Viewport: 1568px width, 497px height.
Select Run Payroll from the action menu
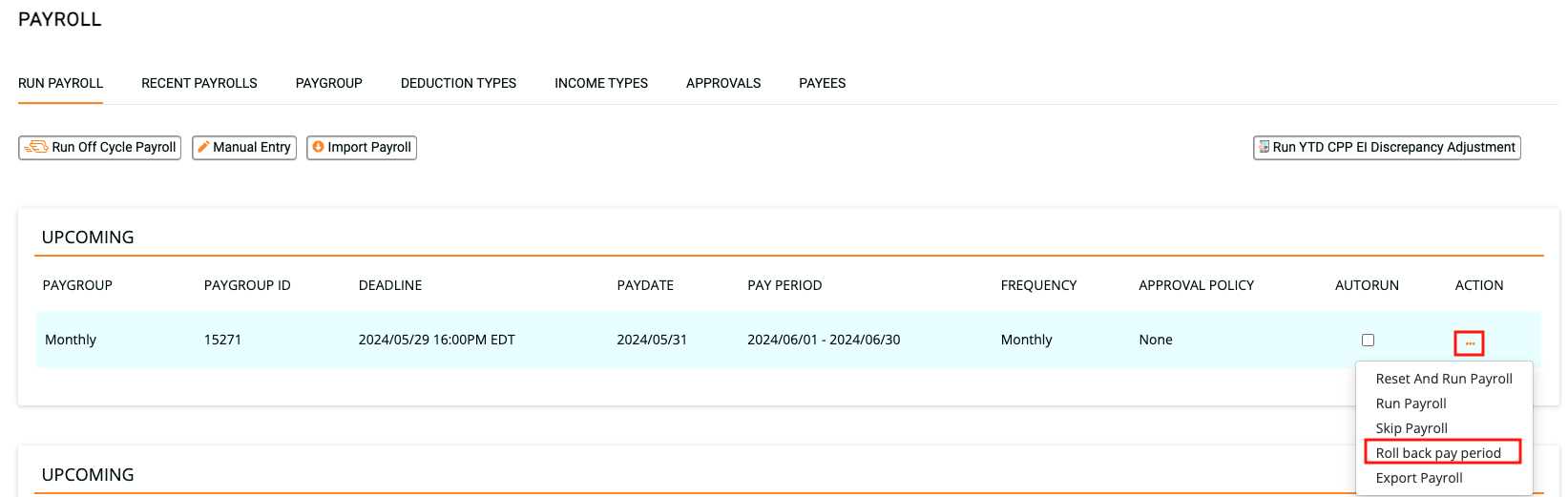[1411, 404]
